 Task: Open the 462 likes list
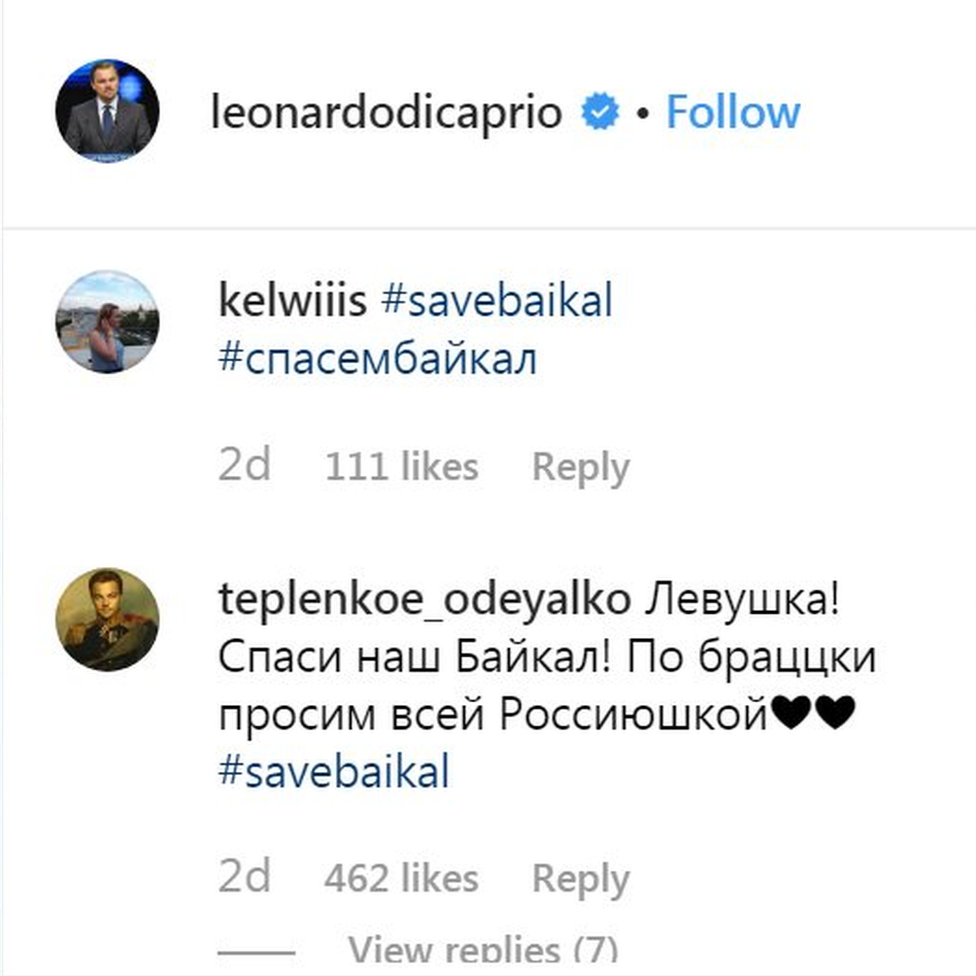[402, 876]
